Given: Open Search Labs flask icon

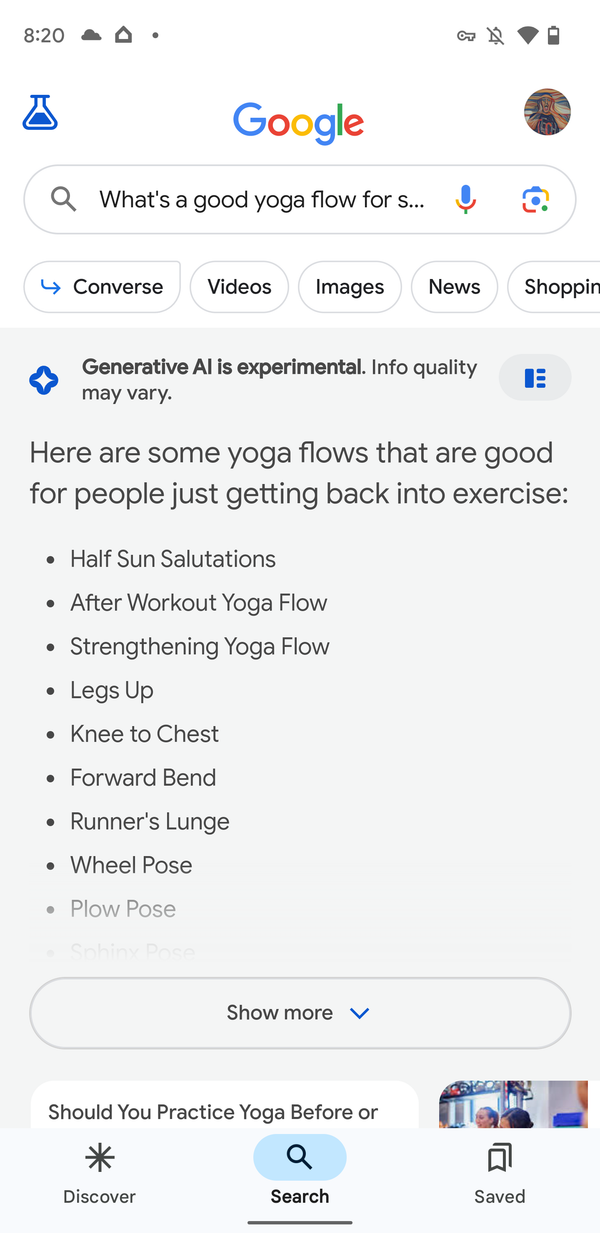Looking at the screenshot, I should 40,112.
